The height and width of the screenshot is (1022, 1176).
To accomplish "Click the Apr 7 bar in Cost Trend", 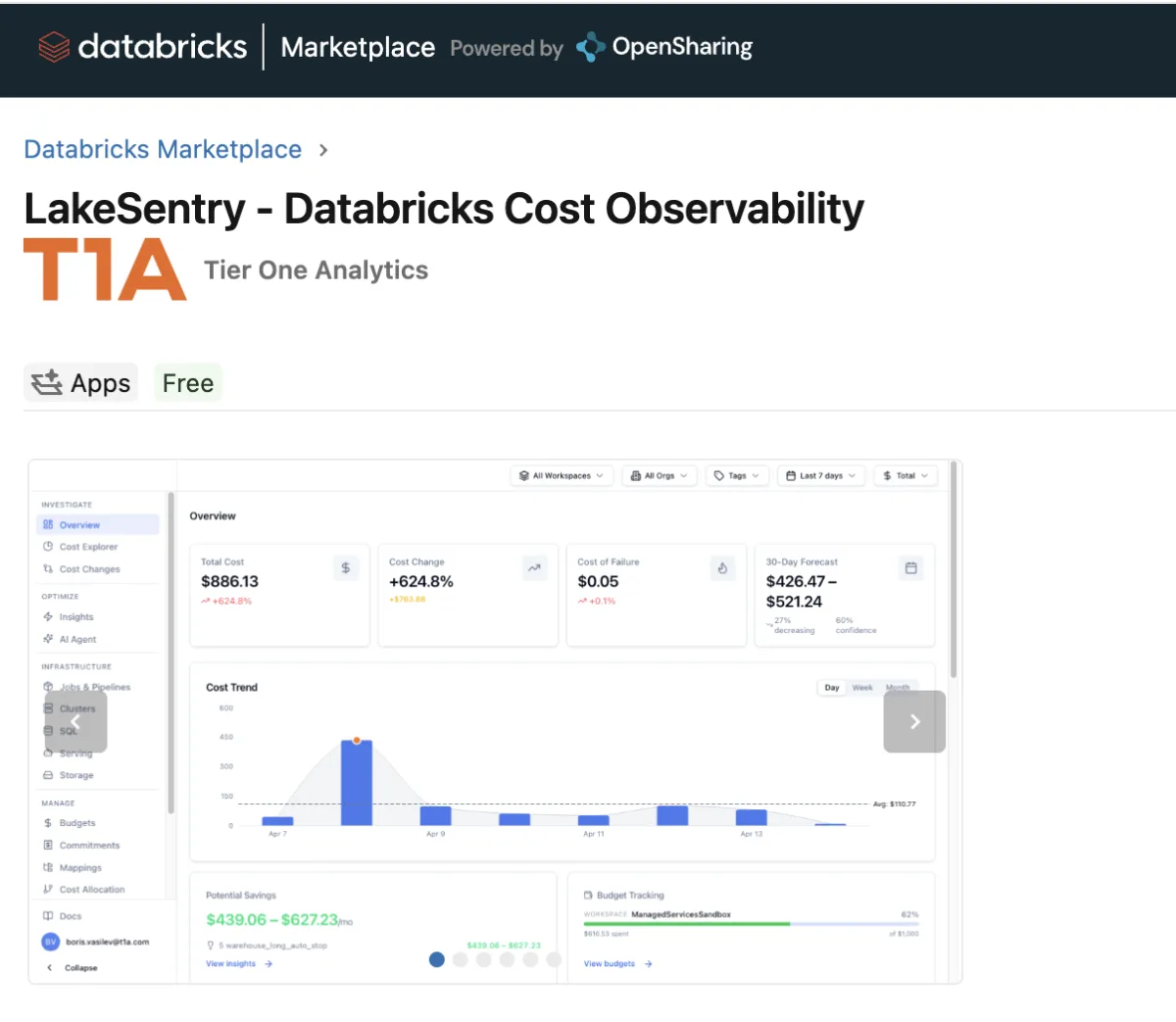I will tap(278, 821).
